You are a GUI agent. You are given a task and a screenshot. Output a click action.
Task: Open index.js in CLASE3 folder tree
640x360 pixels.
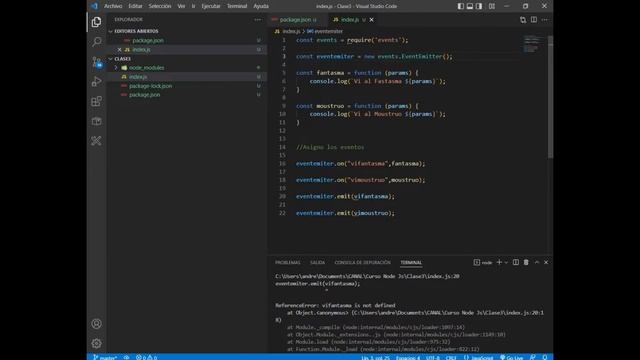click(x=138, y=77)
